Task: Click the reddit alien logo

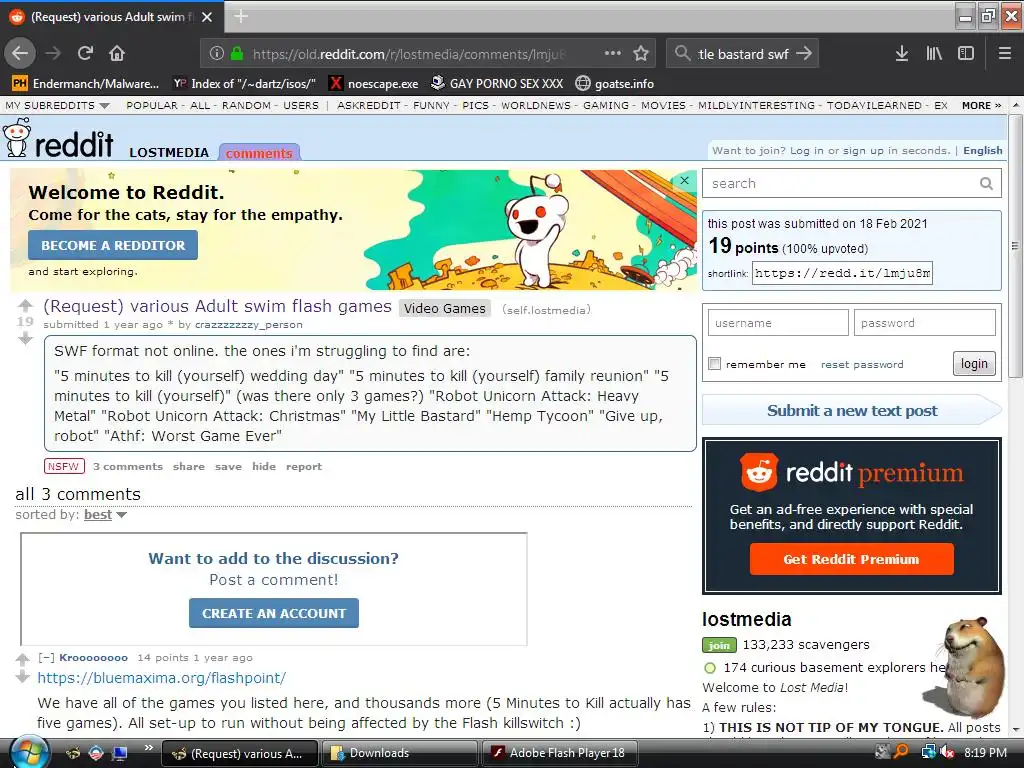Action: [16, 138]
